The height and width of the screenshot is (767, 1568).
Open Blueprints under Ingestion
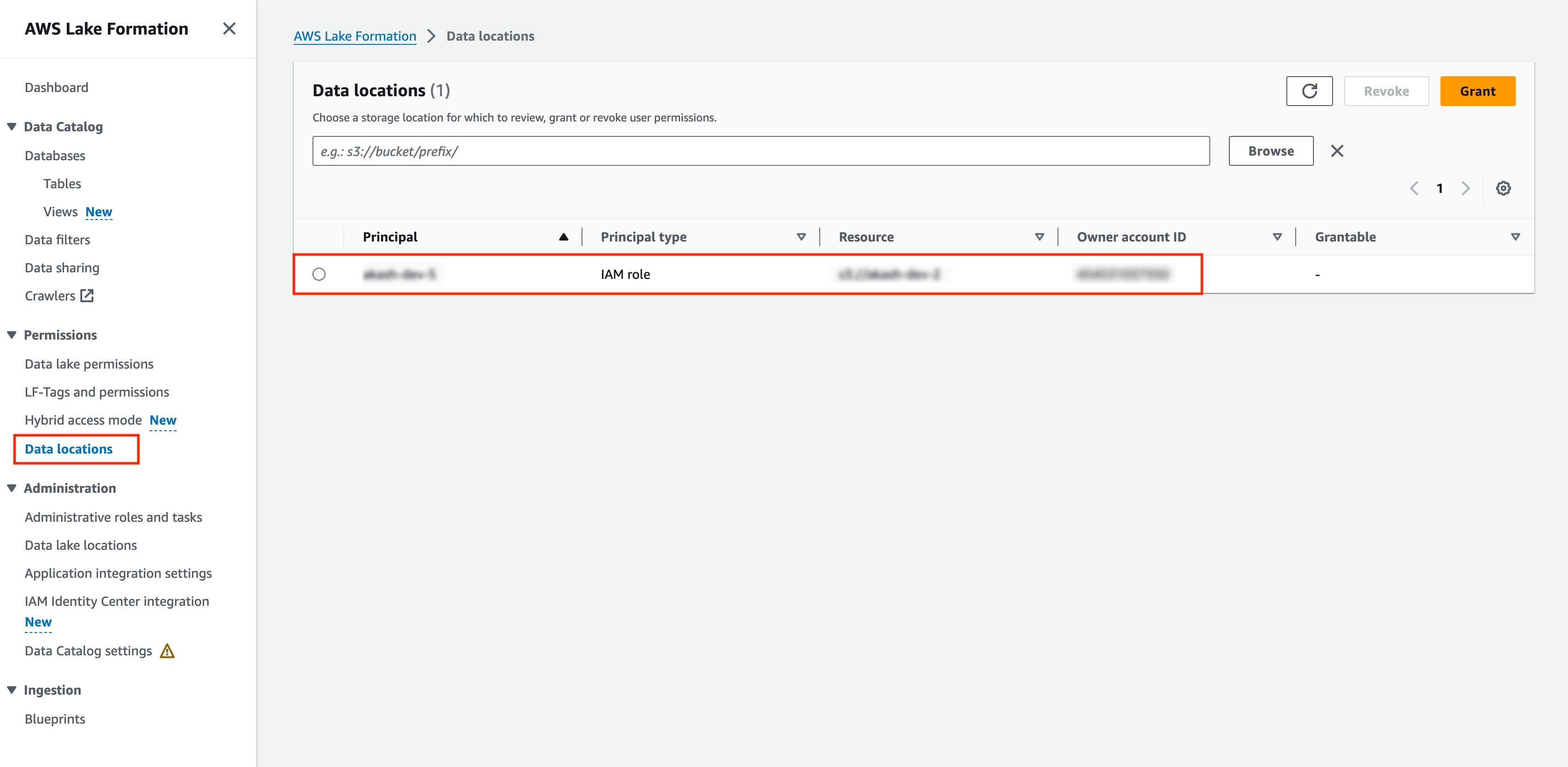point(55,719)
